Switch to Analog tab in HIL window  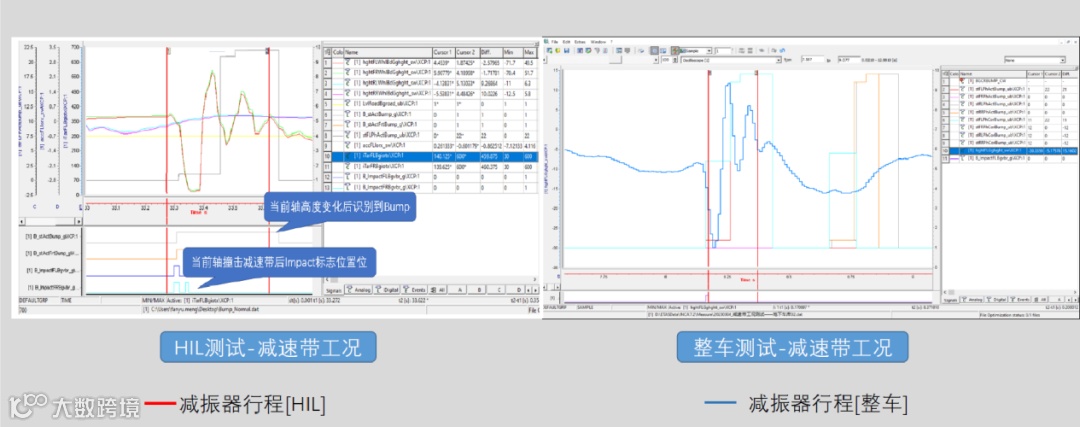point(359,289)
